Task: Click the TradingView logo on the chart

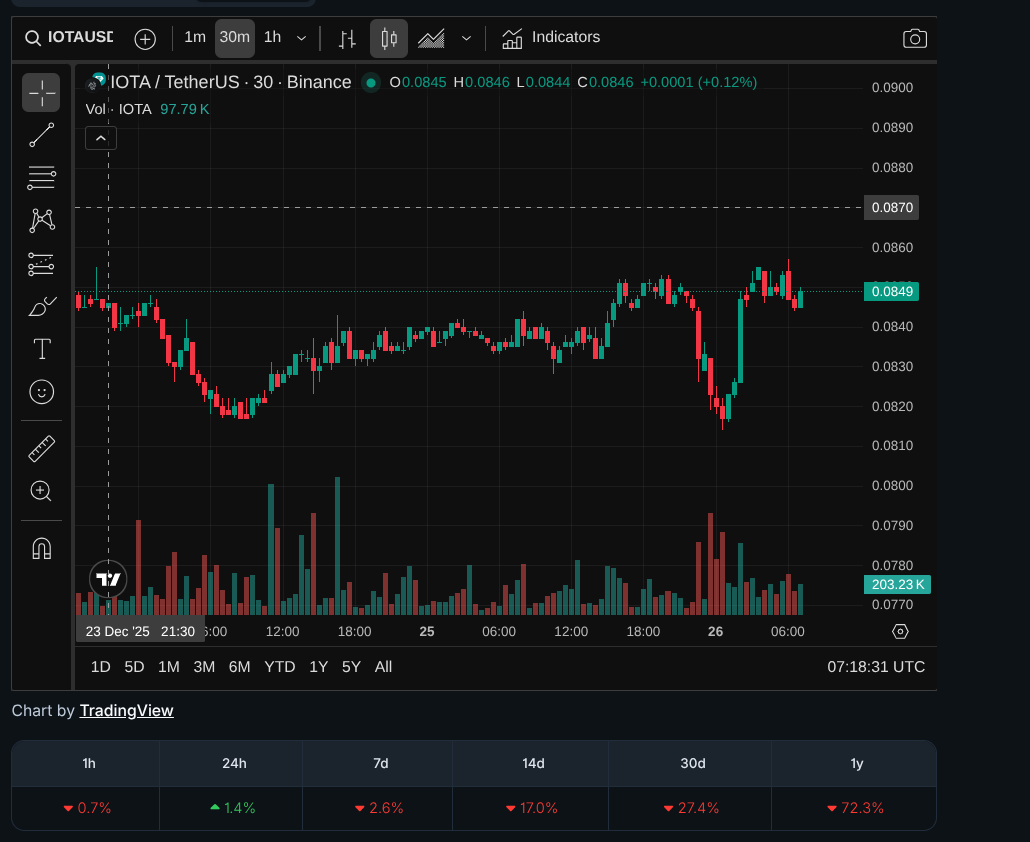Action: 108,579
